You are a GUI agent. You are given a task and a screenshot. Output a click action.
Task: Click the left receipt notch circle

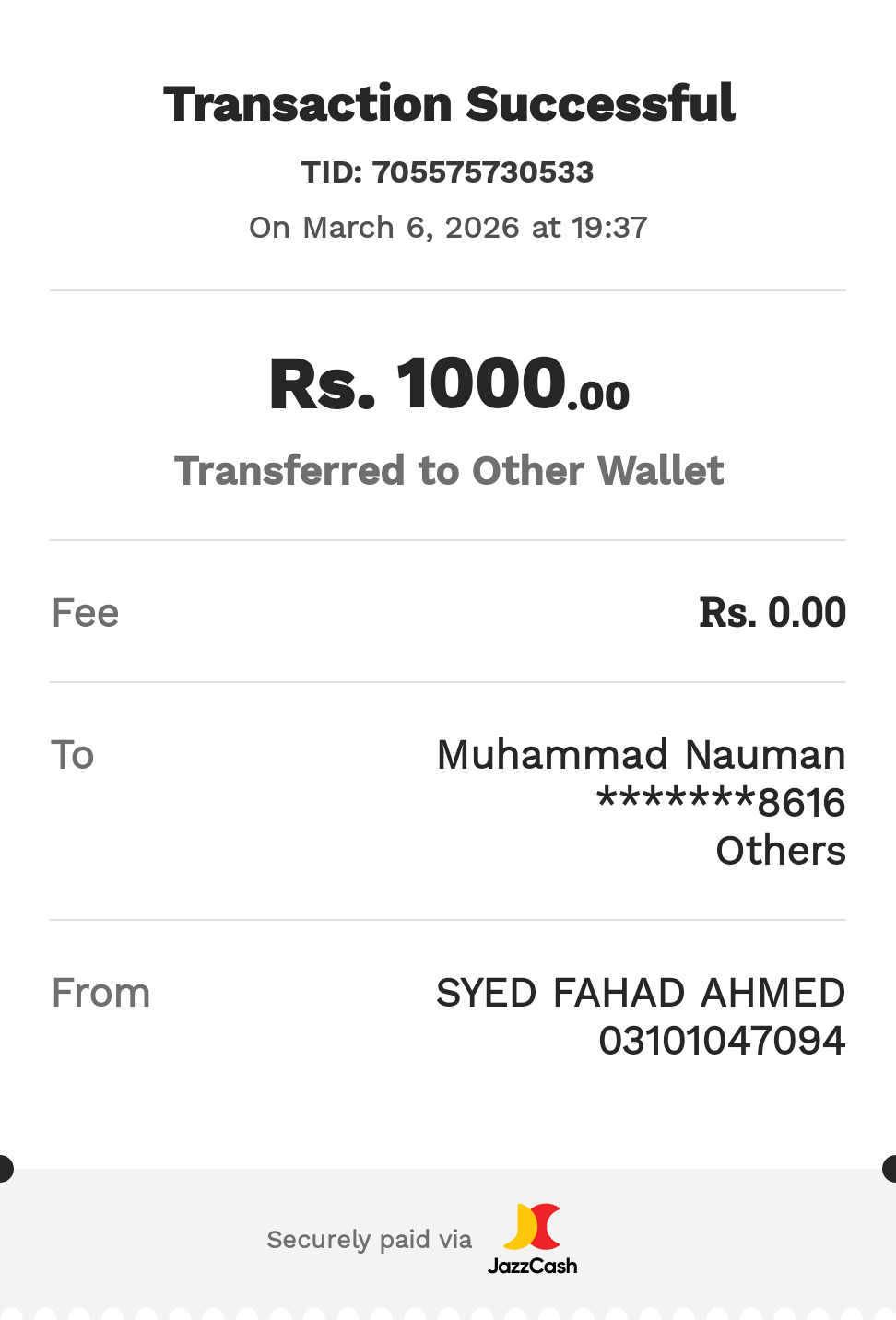4,1169
